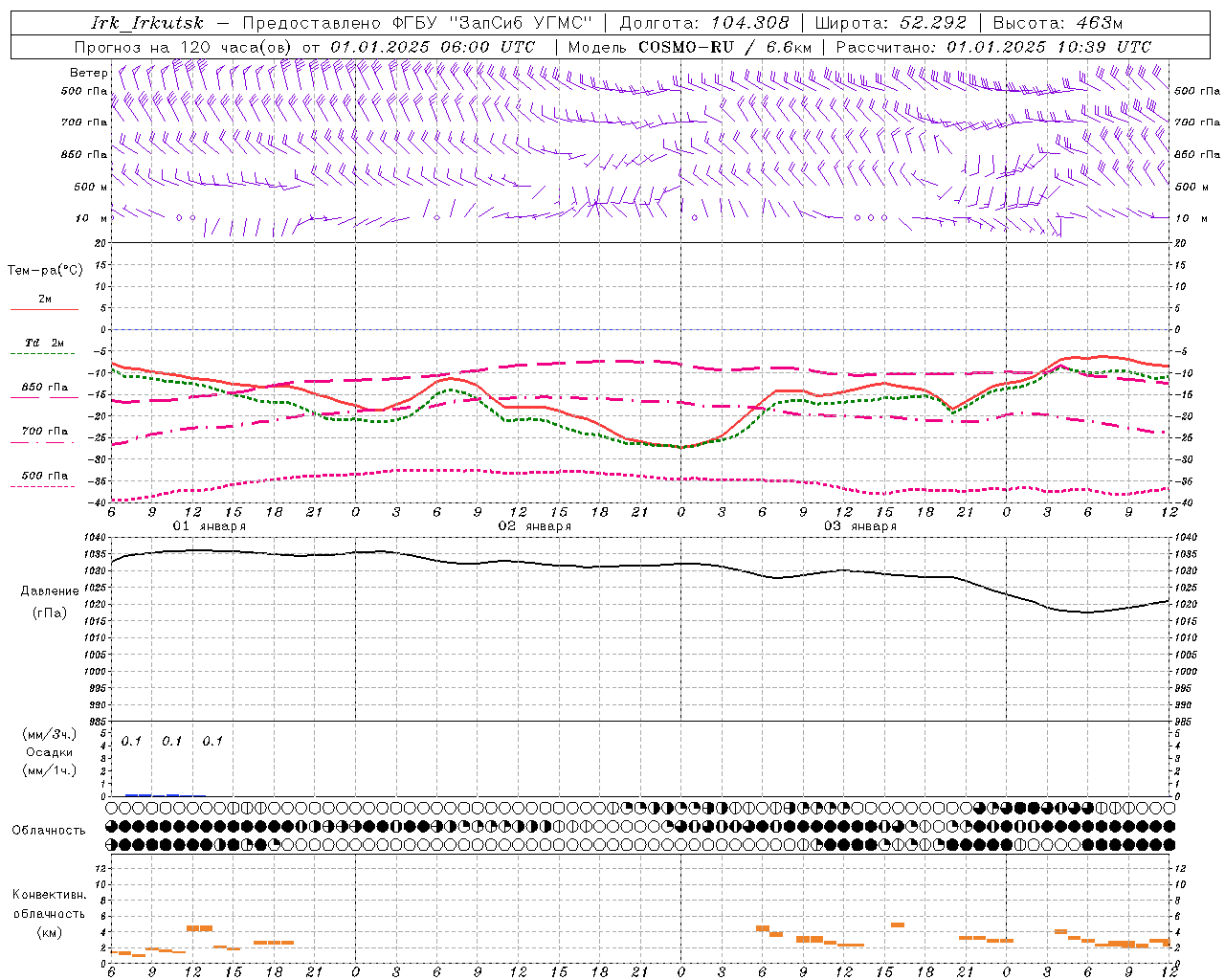Image resolution: width=1225 pixels, height=980 pixels.
Task: Click the 02 января date label
Action: pyautogui.click(x=535, y=526)
